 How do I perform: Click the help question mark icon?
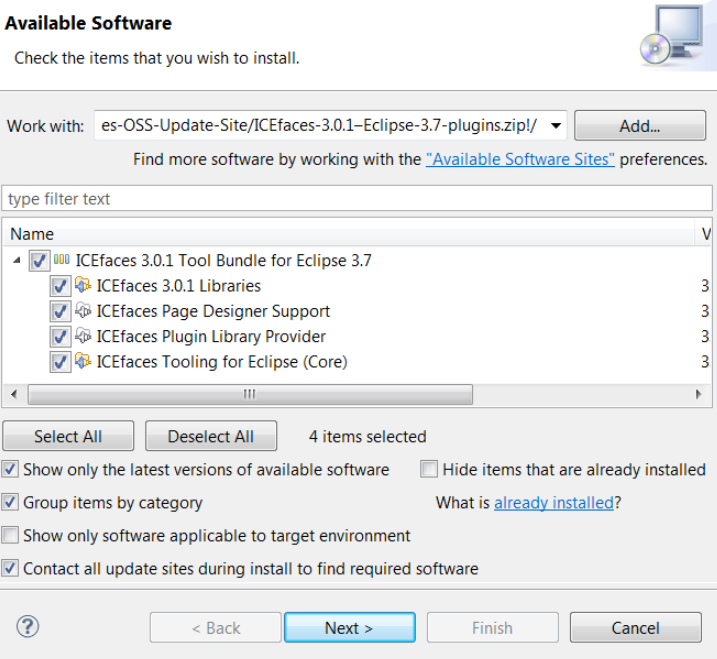[27, 627]
